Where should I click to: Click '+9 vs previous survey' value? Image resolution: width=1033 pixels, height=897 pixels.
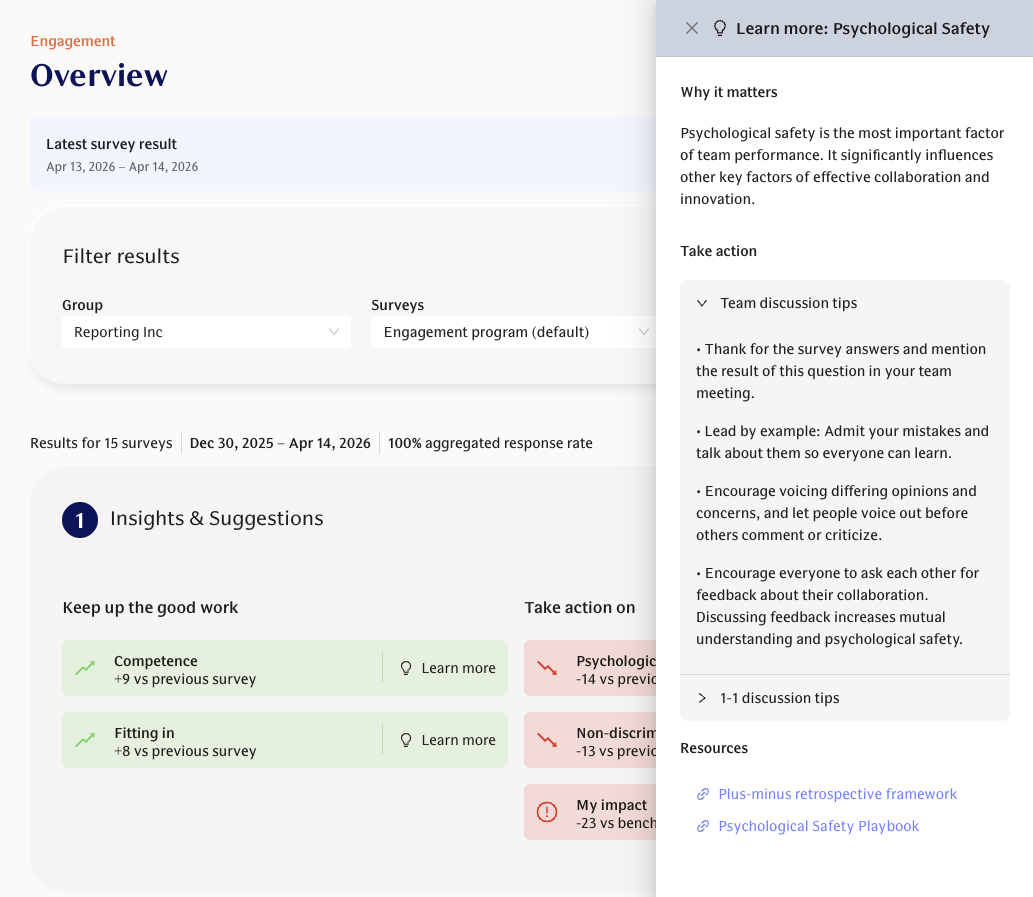click(184, 679)
